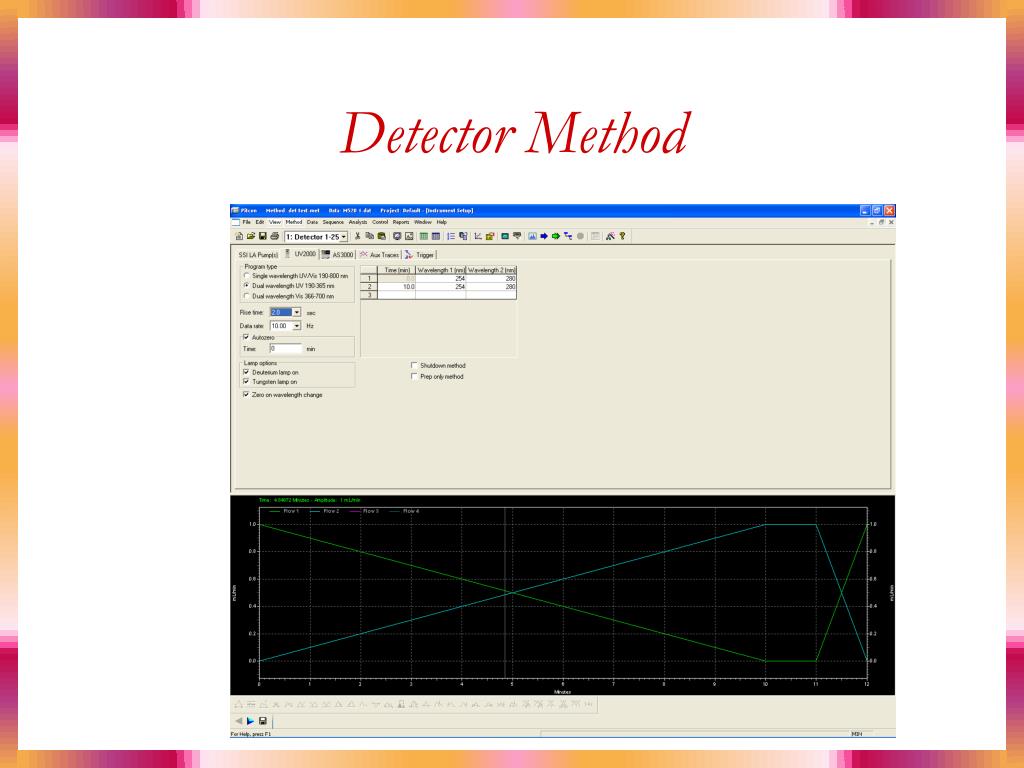Click the Flow 4 legend entry
This screenshot has width=1024, height=768.
(404, 511)
